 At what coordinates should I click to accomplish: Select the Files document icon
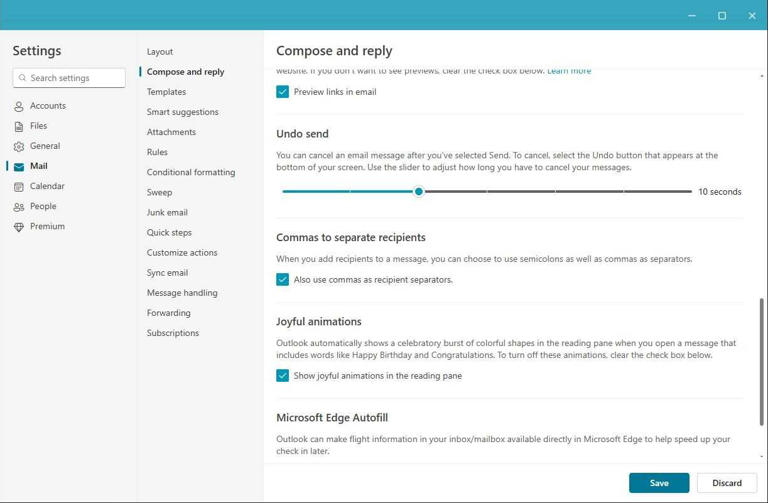point(19,126)
